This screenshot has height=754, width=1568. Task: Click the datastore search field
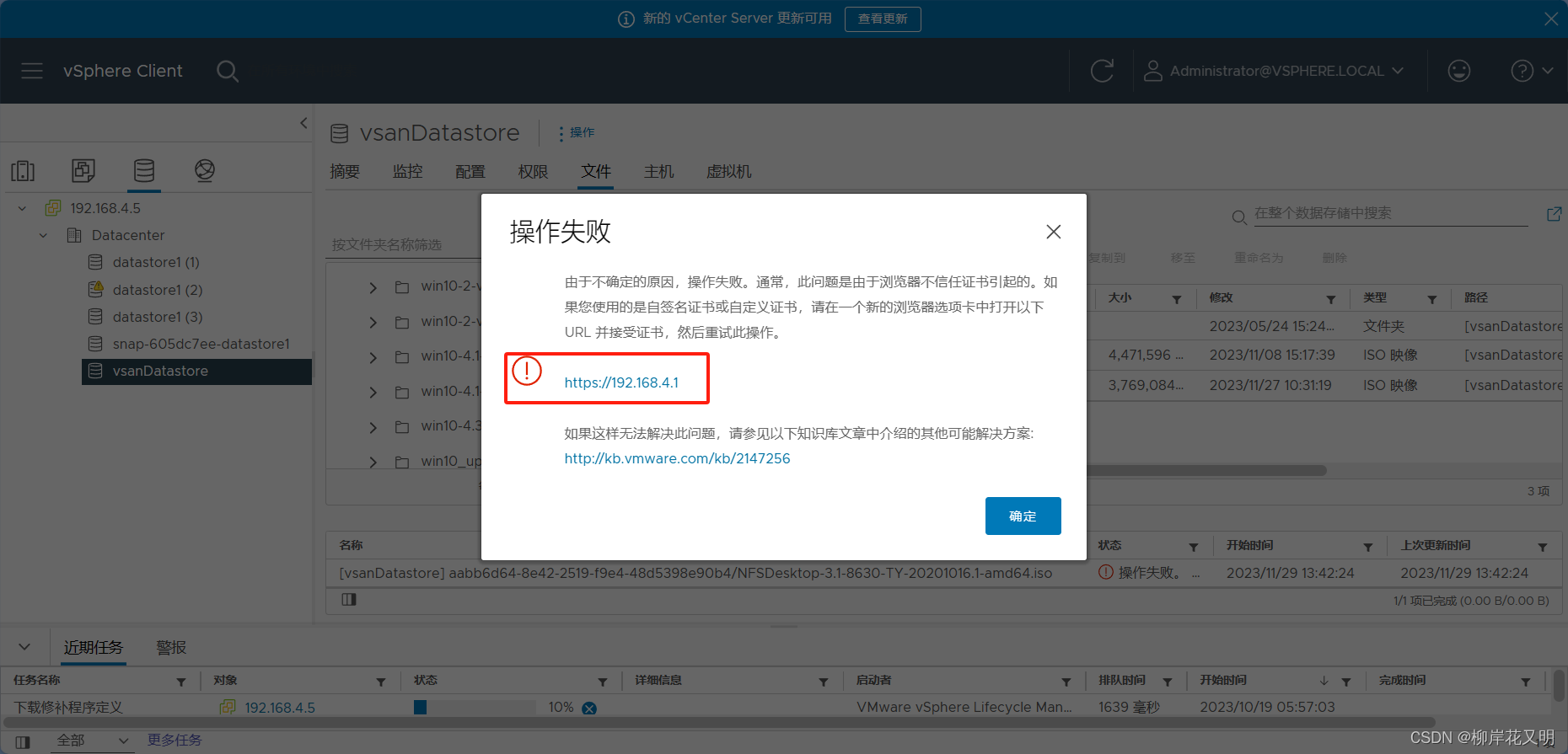1390,214
